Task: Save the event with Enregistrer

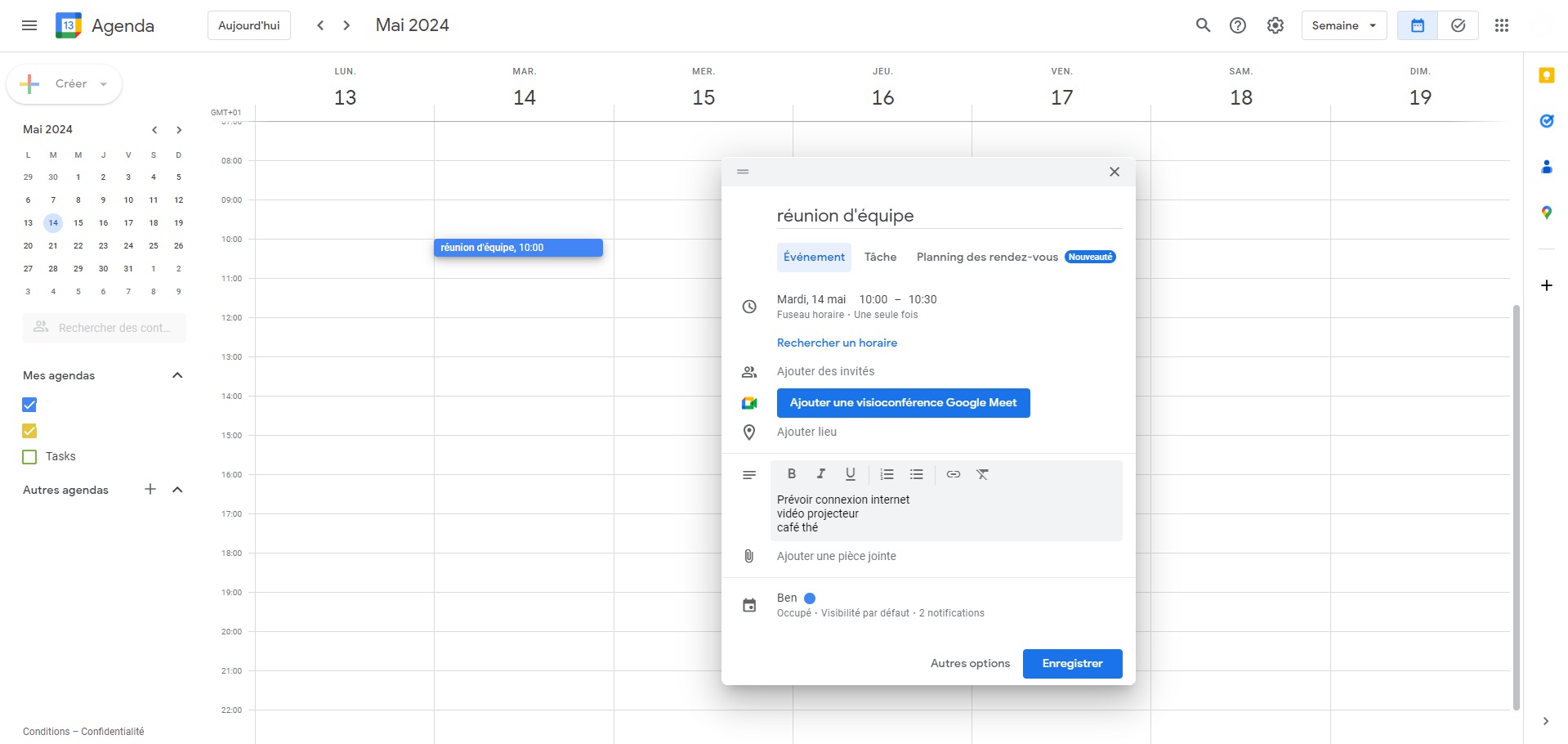Action: tap(1071, 663)
